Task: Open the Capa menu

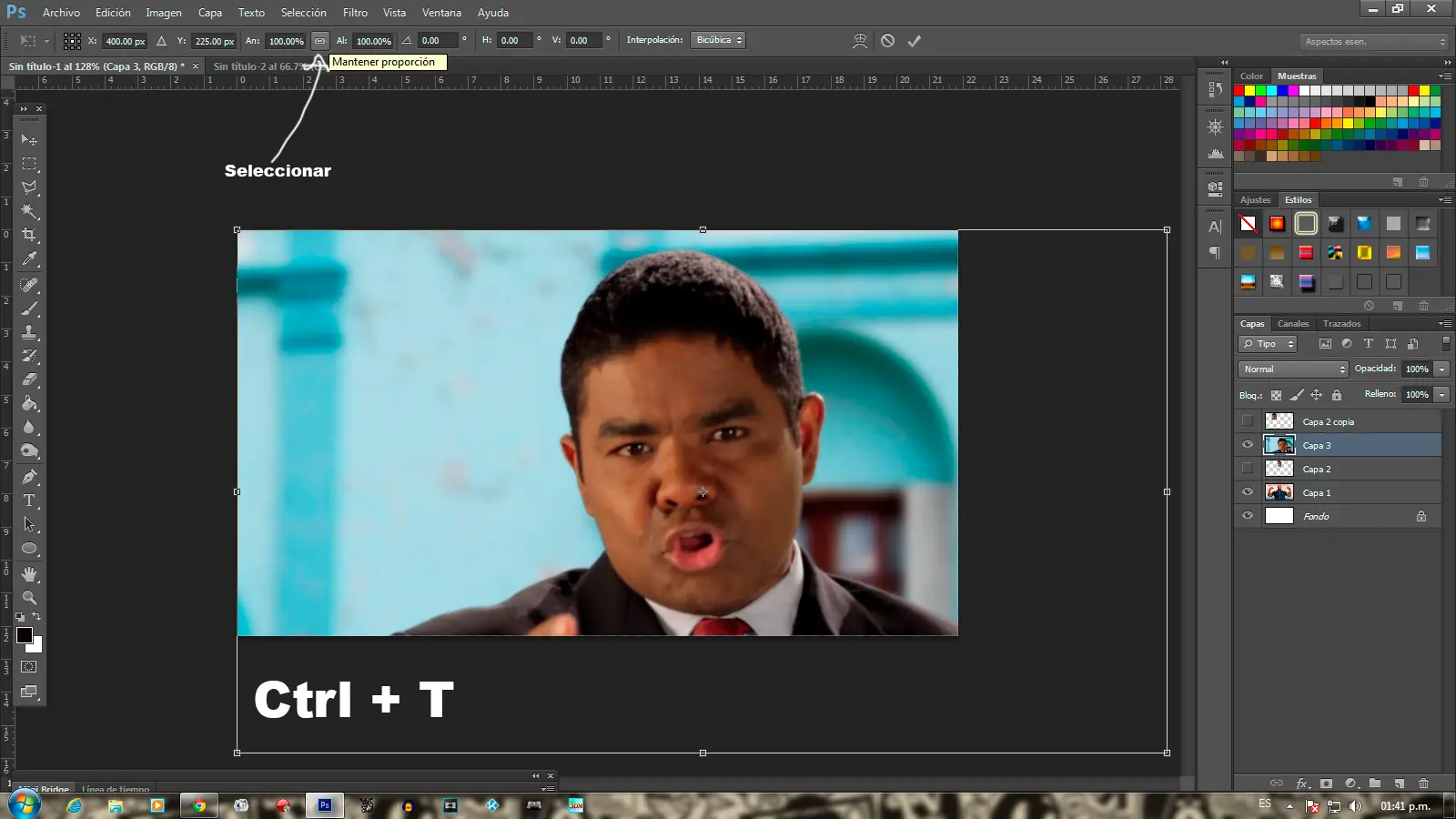Action: tap(210, 13)
